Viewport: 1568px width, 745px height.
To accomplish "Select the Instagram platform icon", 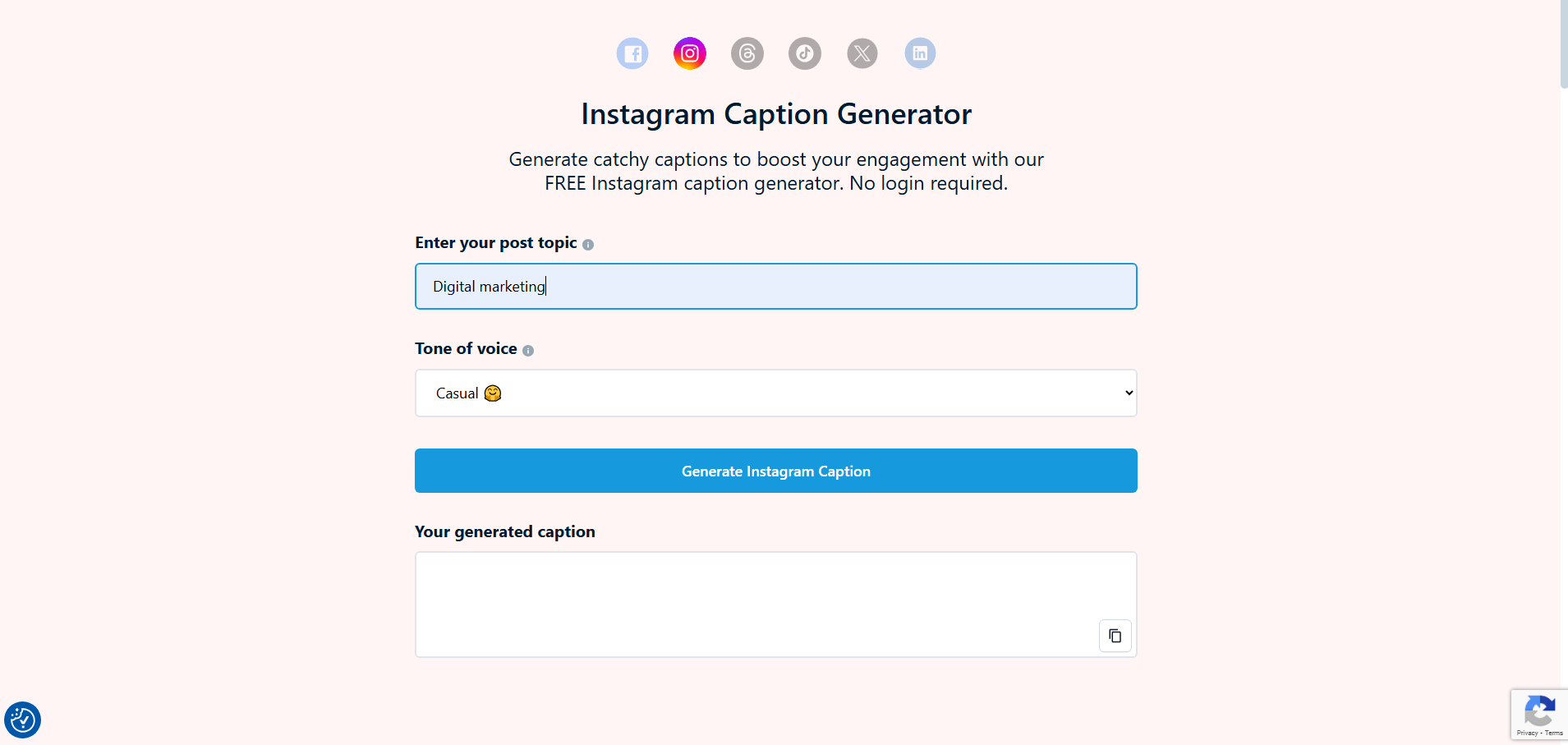I will pyautogui.click(x=689, y=53).
